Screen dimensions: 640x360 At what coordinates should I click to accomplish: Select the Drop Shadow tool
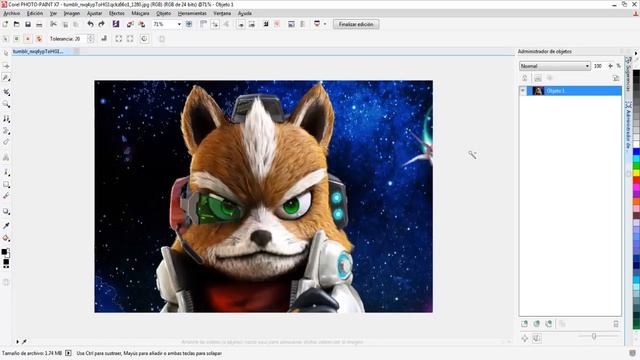click(6, 212)
